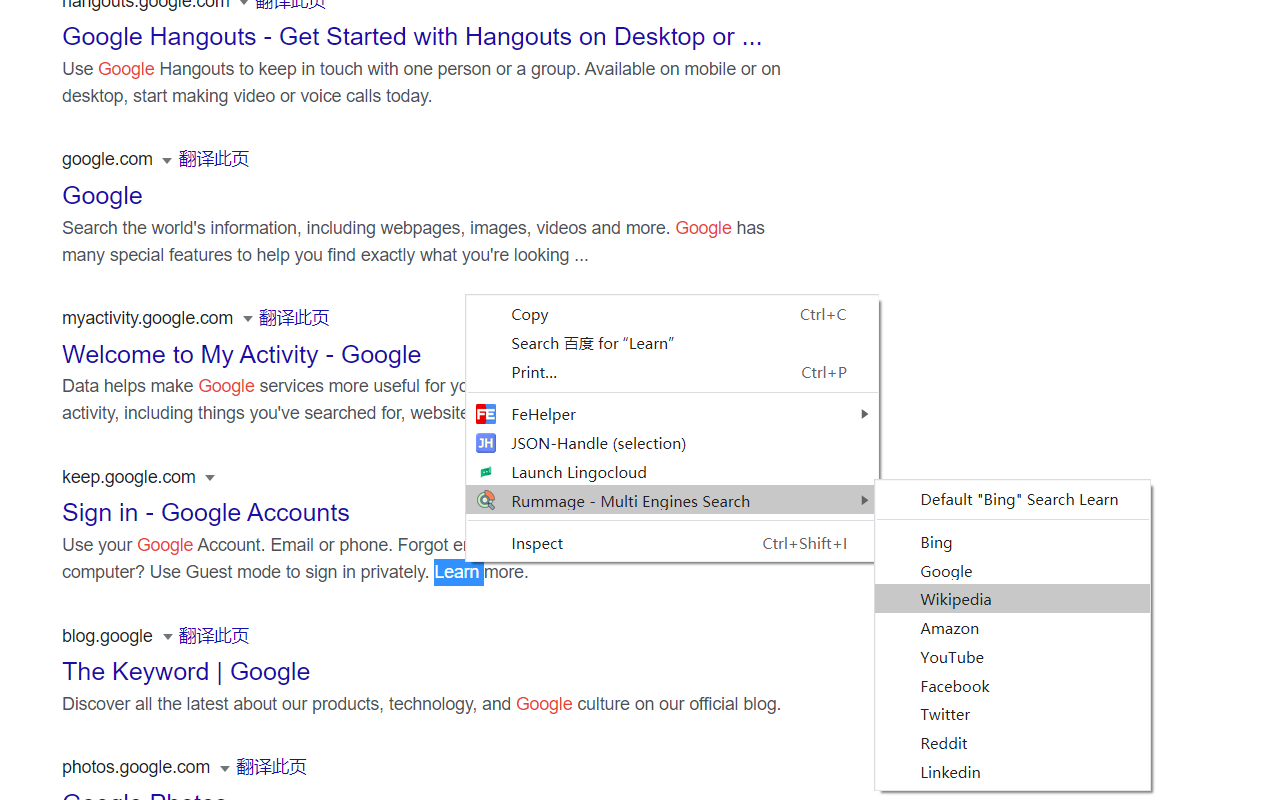
Task: Search with Linkedin in submenu
Action: [x=1013, y=772]
